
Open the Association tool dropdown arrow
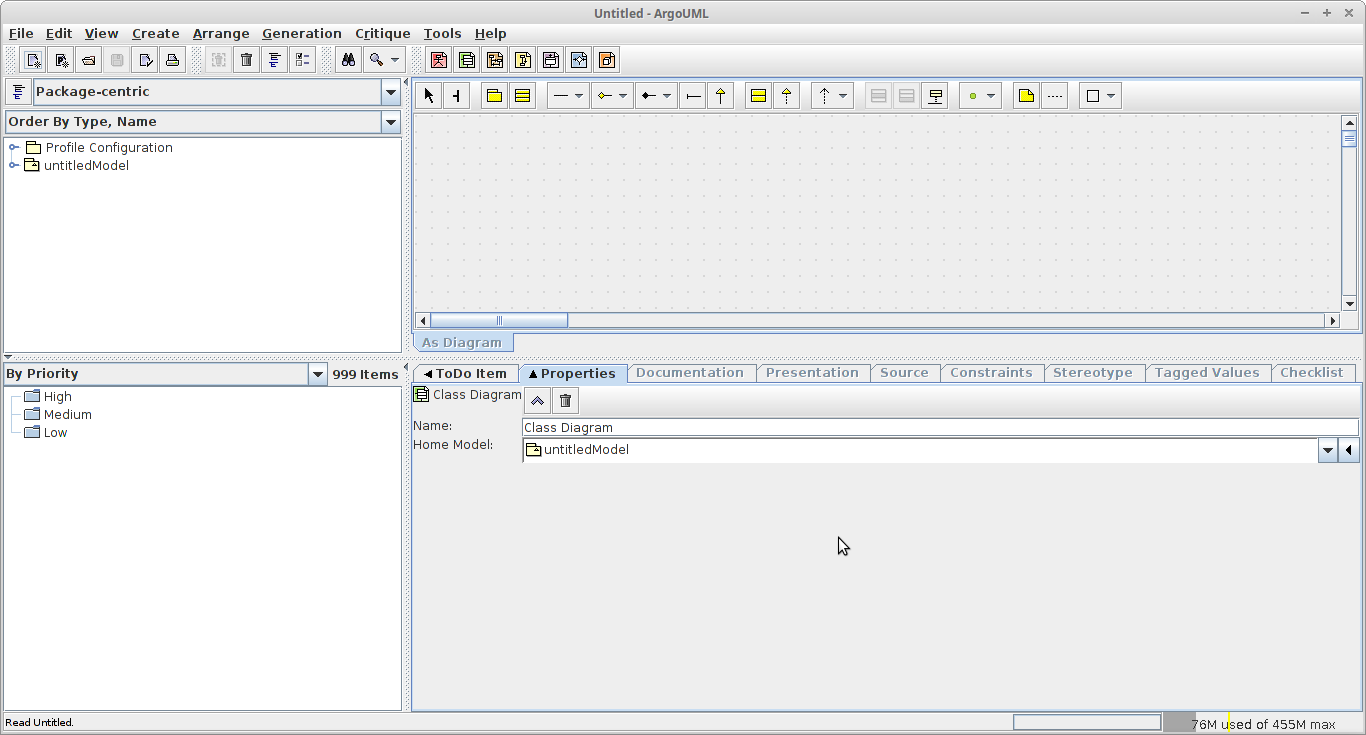[579, 96]
